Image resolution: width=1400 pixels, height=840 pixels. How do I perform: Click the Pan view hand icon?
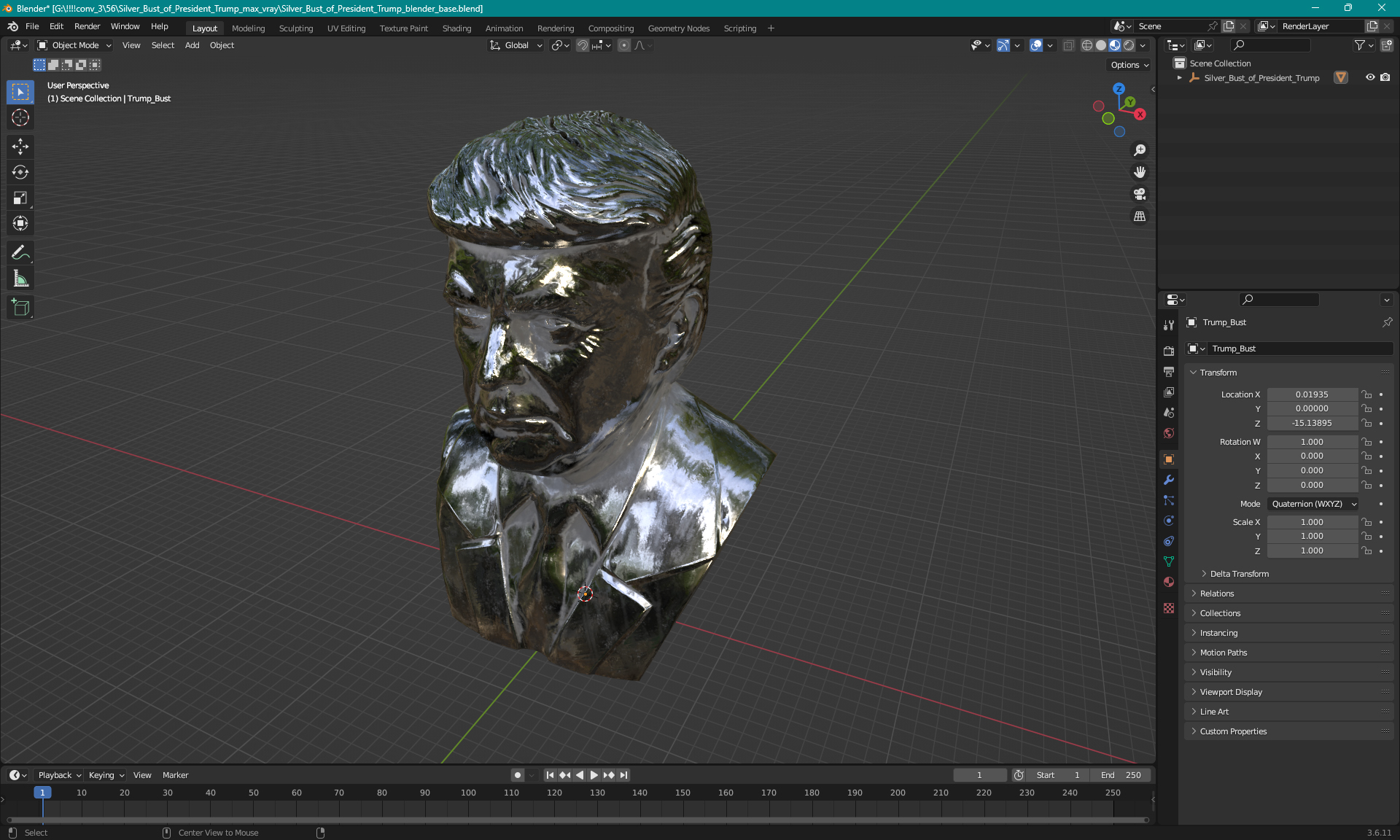tap(1140, 172)
